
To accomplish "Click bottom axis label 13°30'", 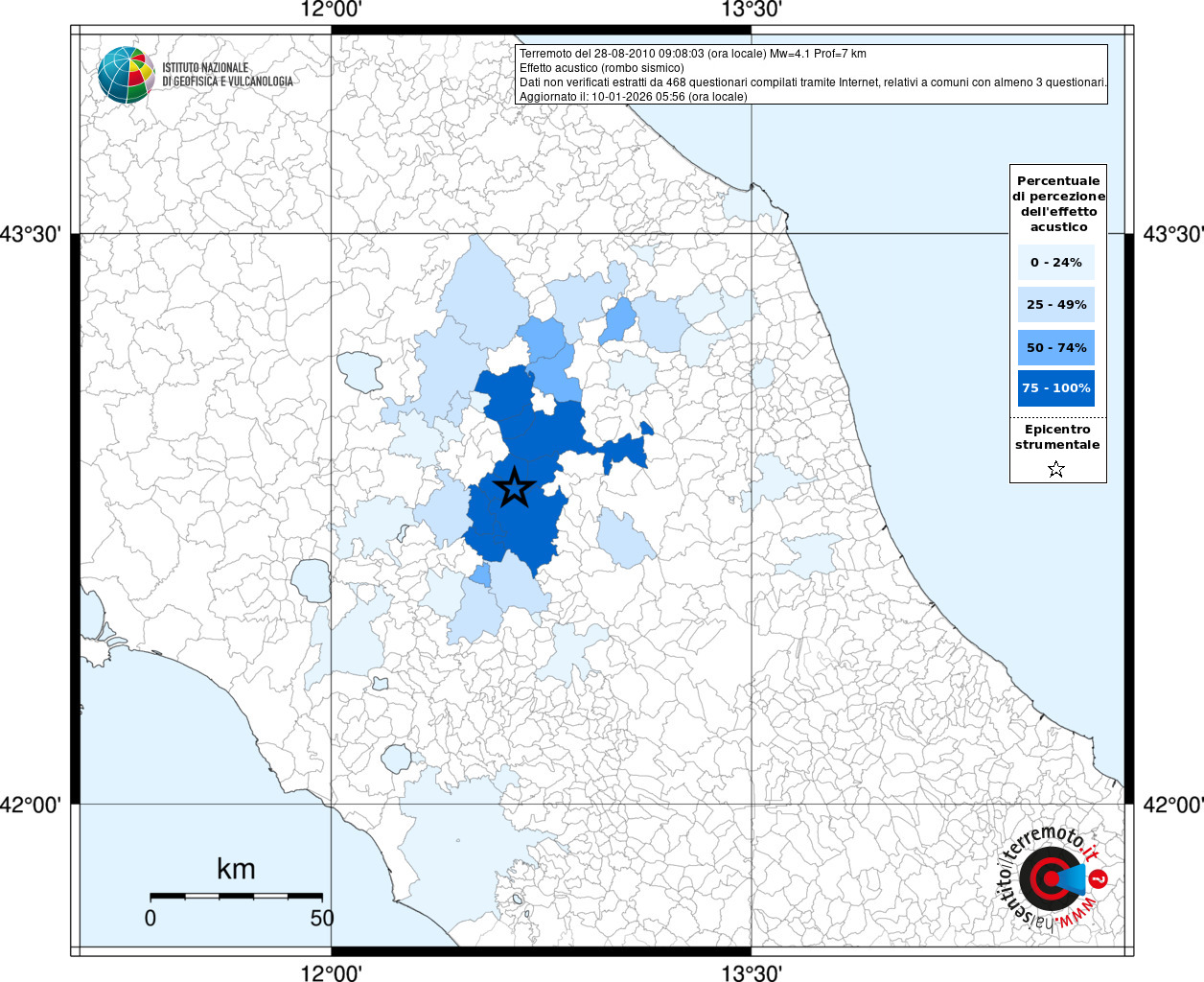I will (x=751, y=972).
